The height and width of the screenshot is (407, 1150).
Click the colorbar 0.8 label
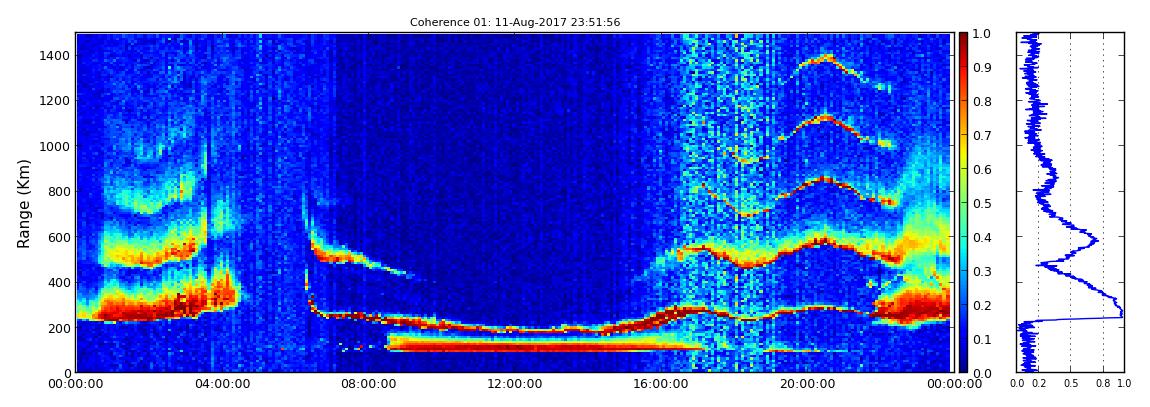click(982, 101)
